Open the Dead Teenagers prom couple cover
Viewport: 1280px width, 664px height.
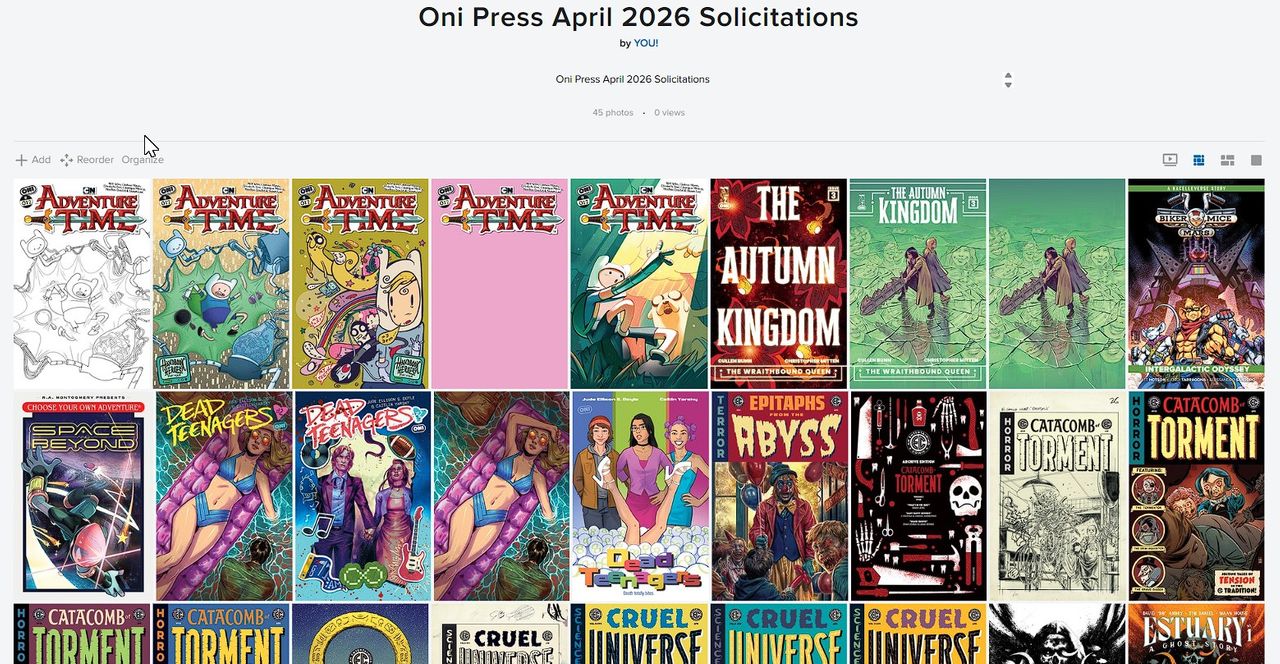pyautogui.click(x=363, y=496)
